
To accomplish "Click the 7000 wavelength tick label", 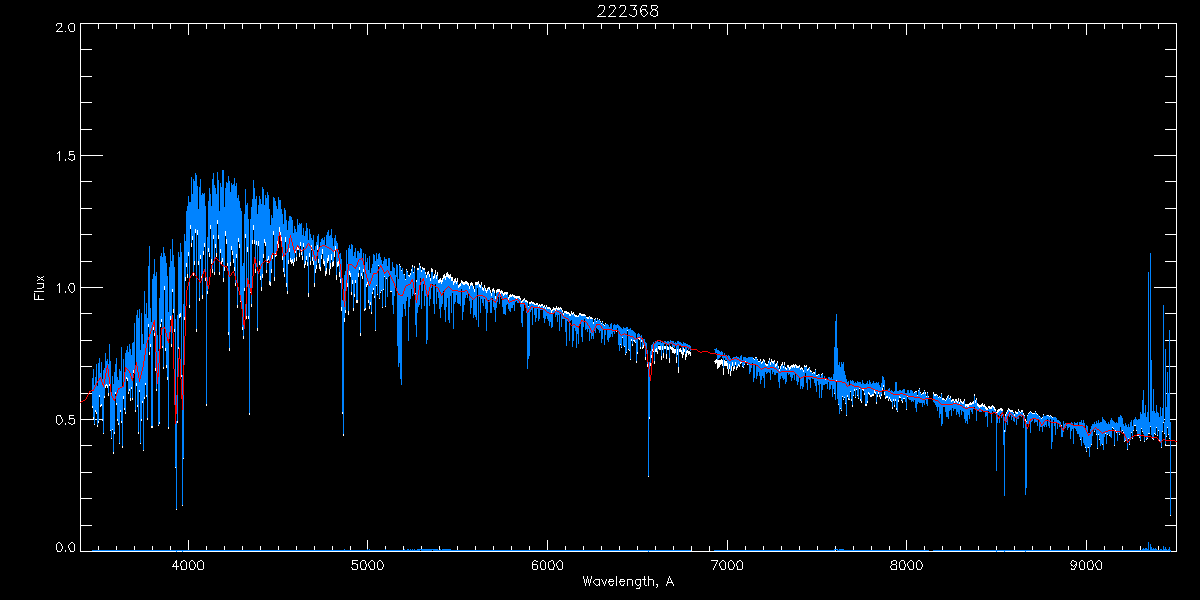I will [727, 564].
